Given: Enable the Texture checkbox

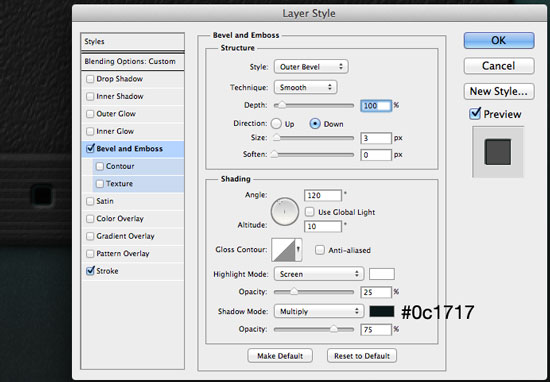Looking at the screenshot, I should [100, 184].
